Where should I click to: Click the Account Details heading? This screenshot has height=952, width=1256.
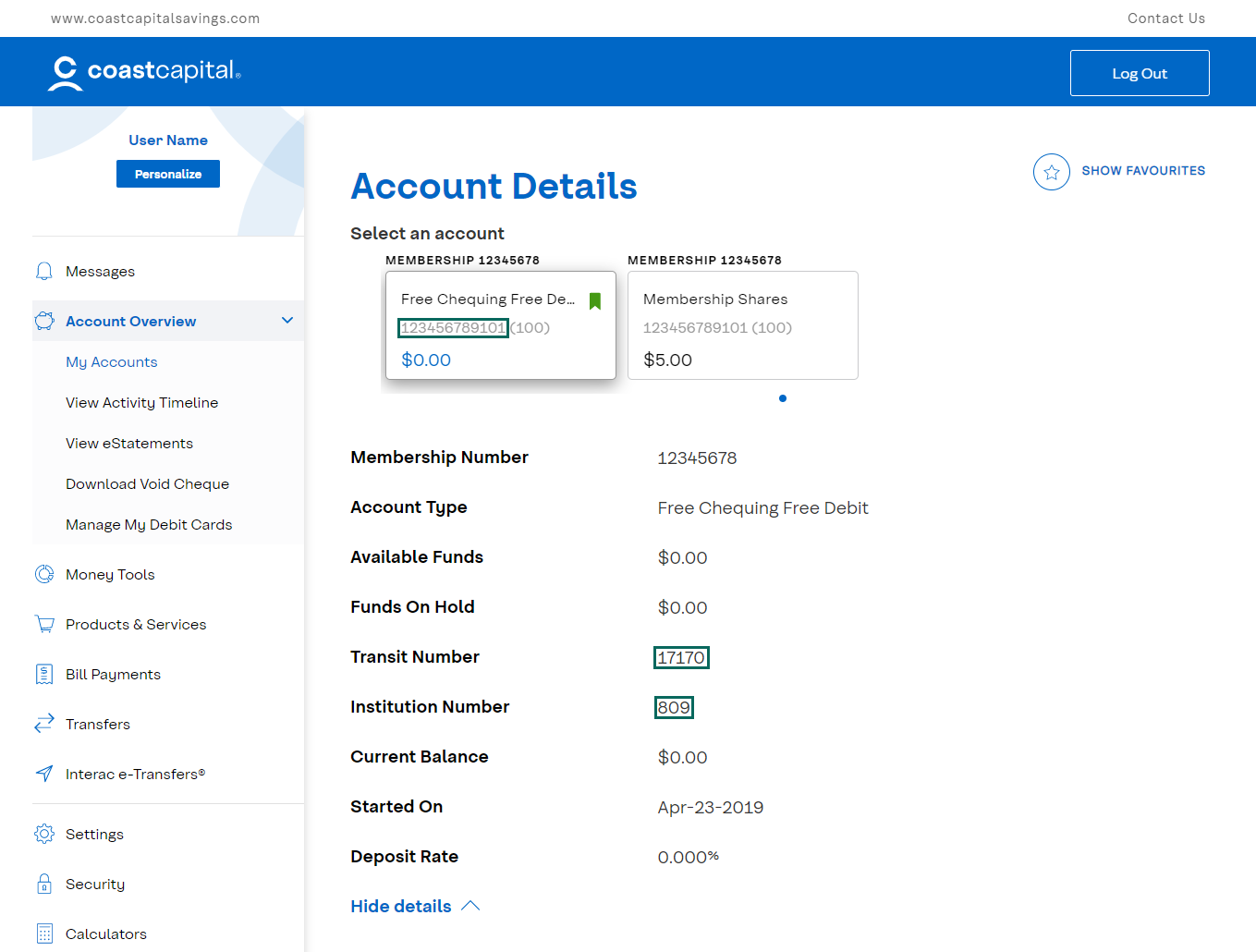[x=494, y=186]
